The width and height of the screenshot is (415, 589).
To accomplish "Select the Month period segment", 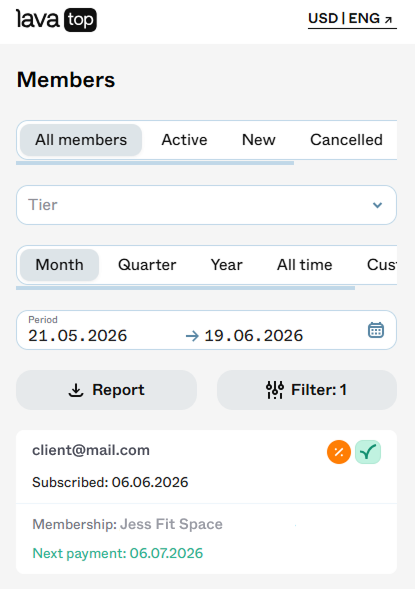I will coord(59,265).
